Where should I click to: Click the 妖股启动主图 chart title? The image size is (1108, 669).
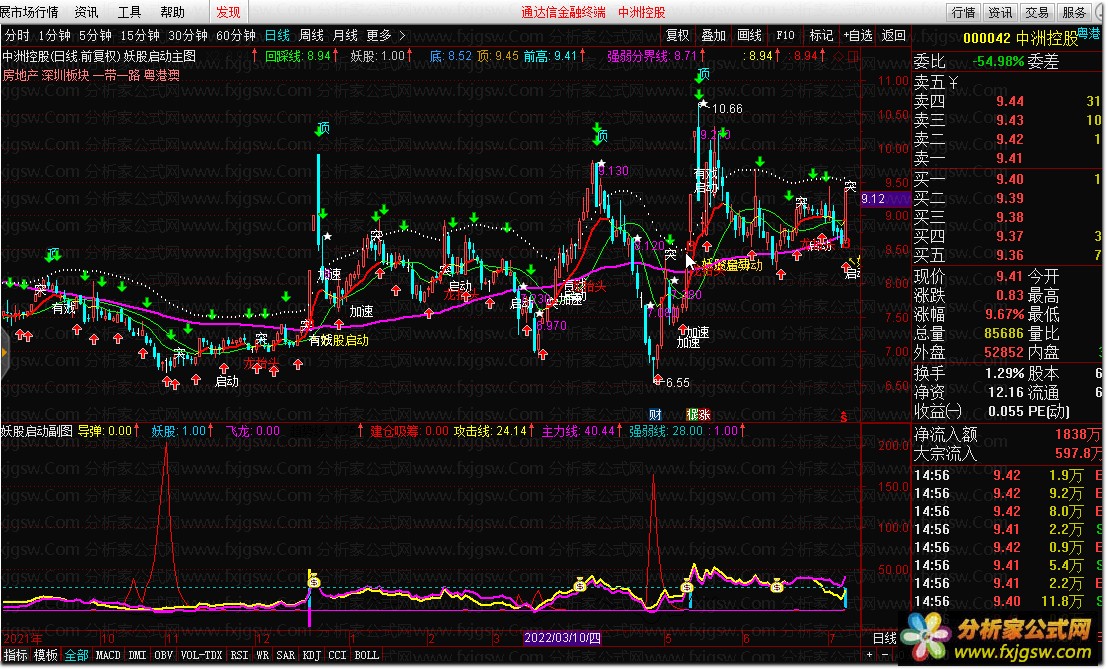coord(160,57)
